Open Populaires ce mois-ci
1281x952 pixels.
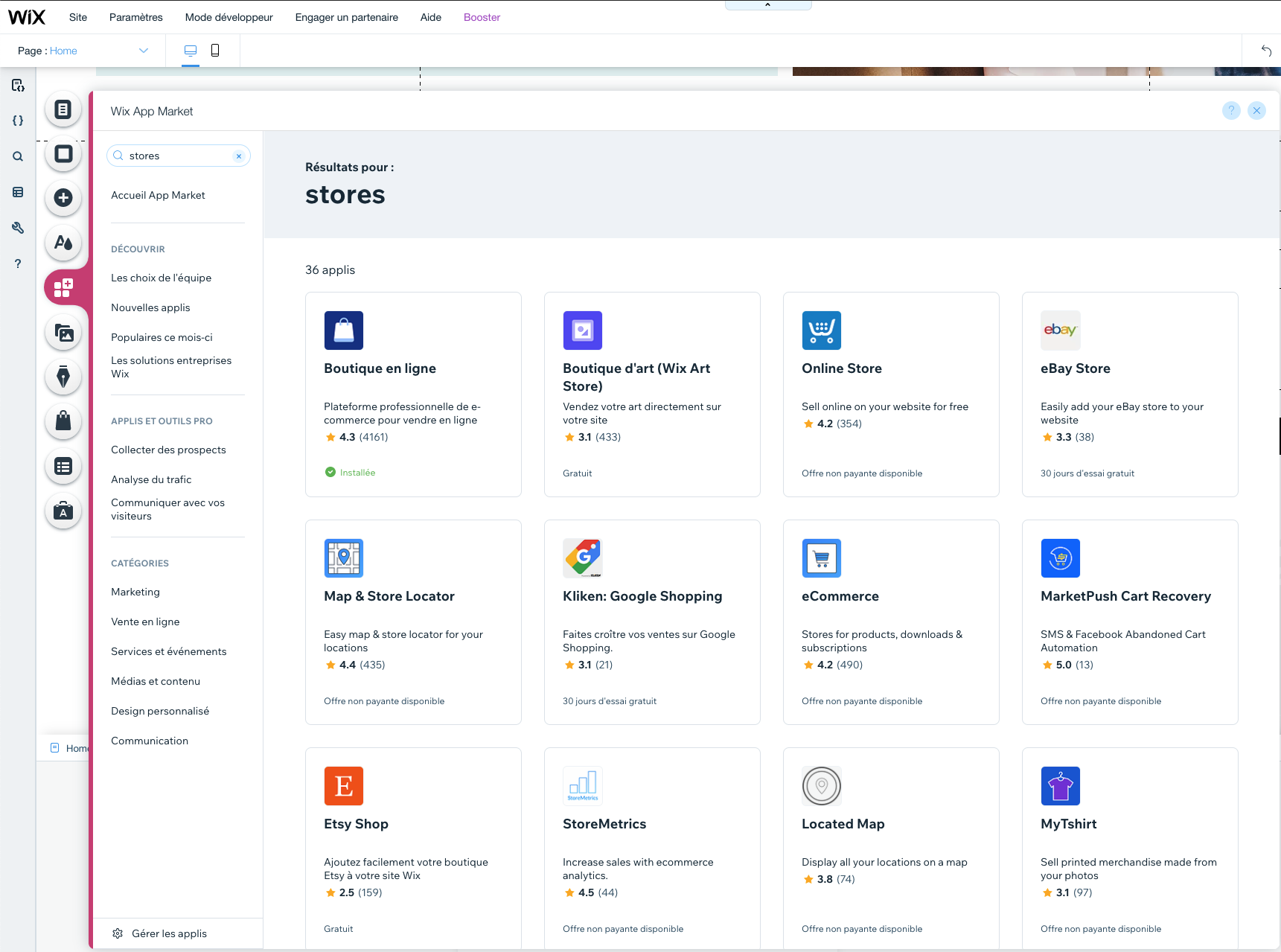coord(162,337)
